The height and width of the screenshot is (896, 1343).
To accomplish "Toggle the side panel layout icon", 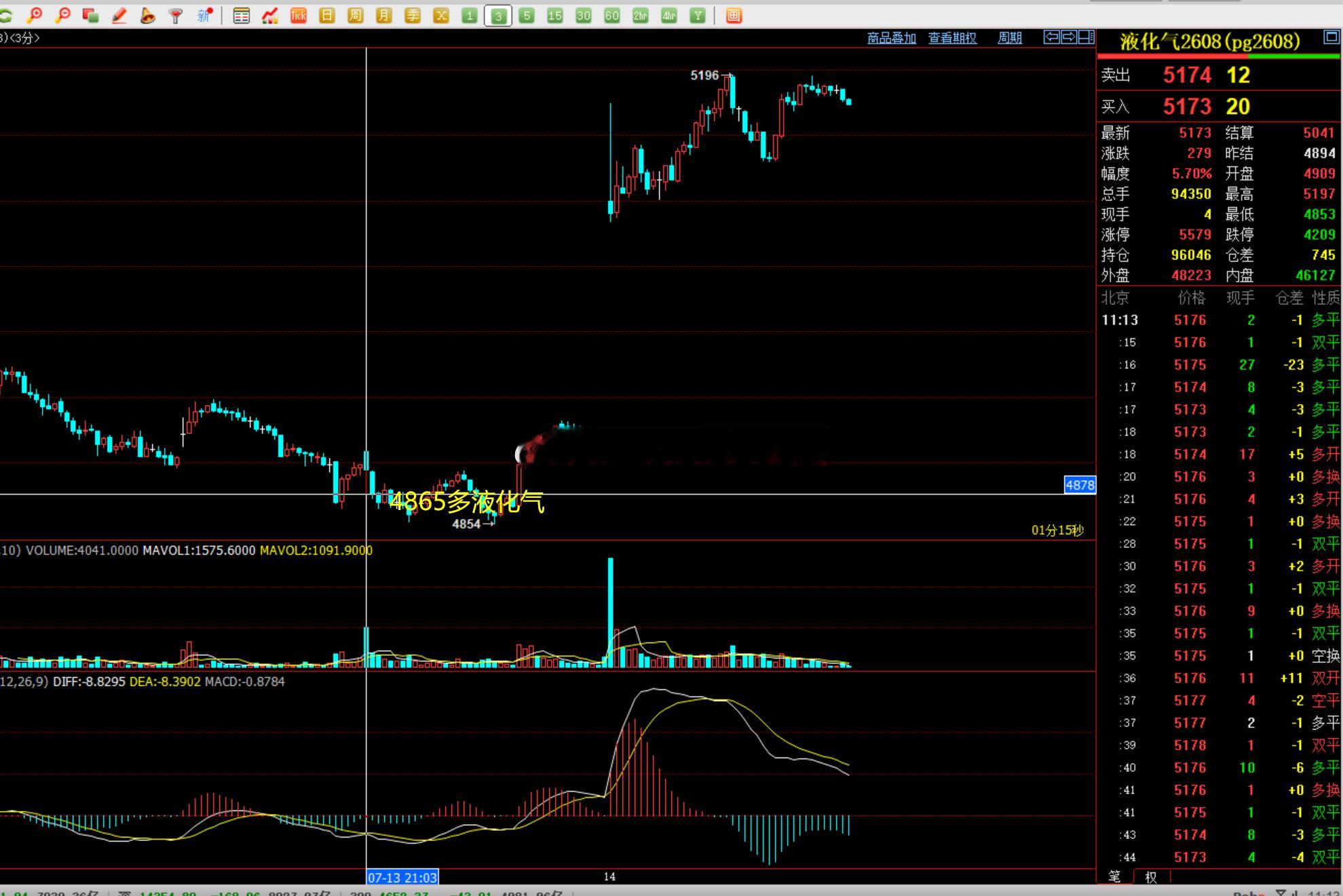I will click(1086, 37).
